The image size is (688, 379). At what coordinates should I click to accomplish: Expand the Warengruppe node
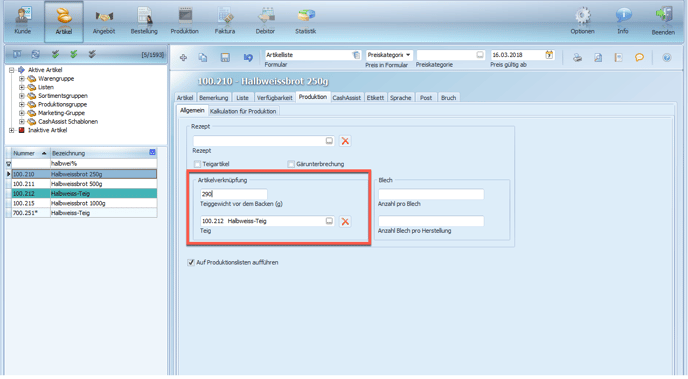[22, 79]
